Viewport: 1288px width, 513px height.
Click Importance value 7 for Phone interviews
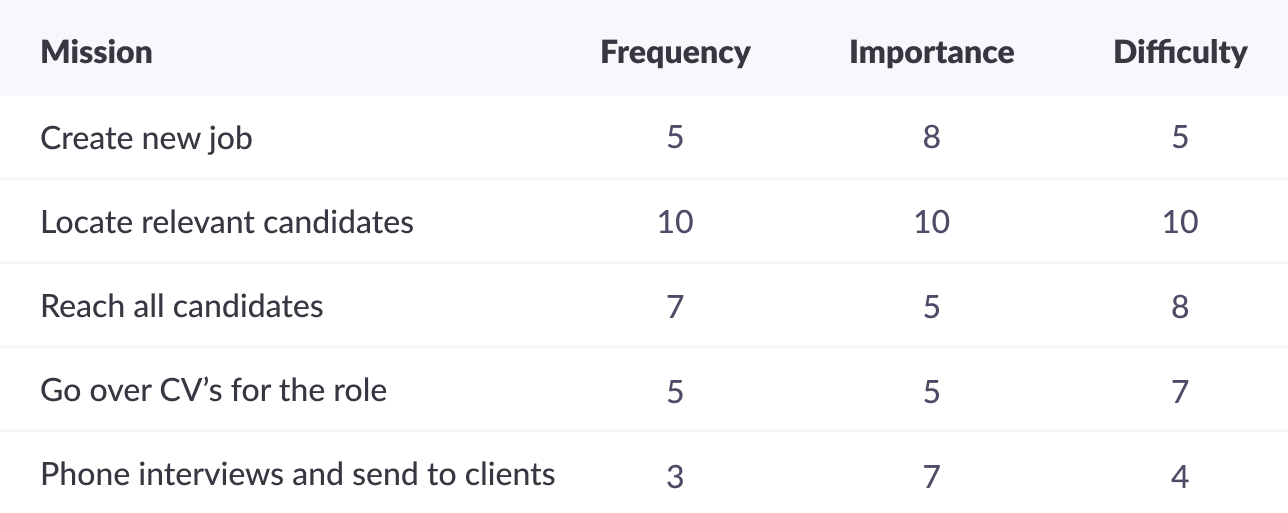click(x=931, y=477)
